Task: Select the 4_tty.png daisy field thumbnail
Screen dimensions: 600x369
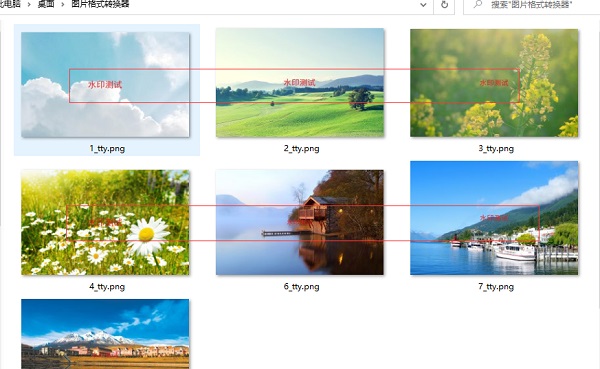Action: [x=105, y=222]
